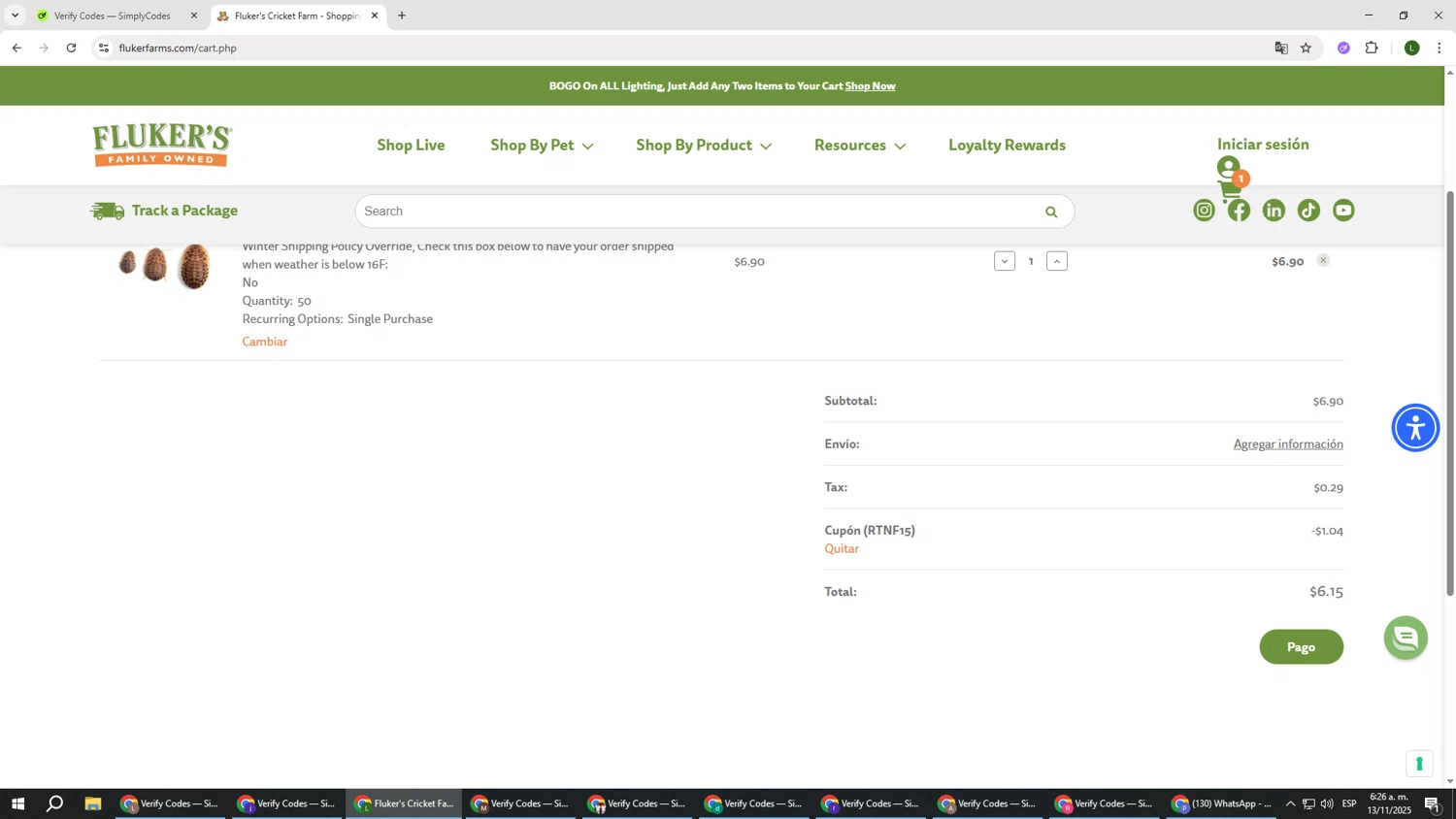Open File Explorer from taskbar
The image size is (1456, 819).
[93, 803]
